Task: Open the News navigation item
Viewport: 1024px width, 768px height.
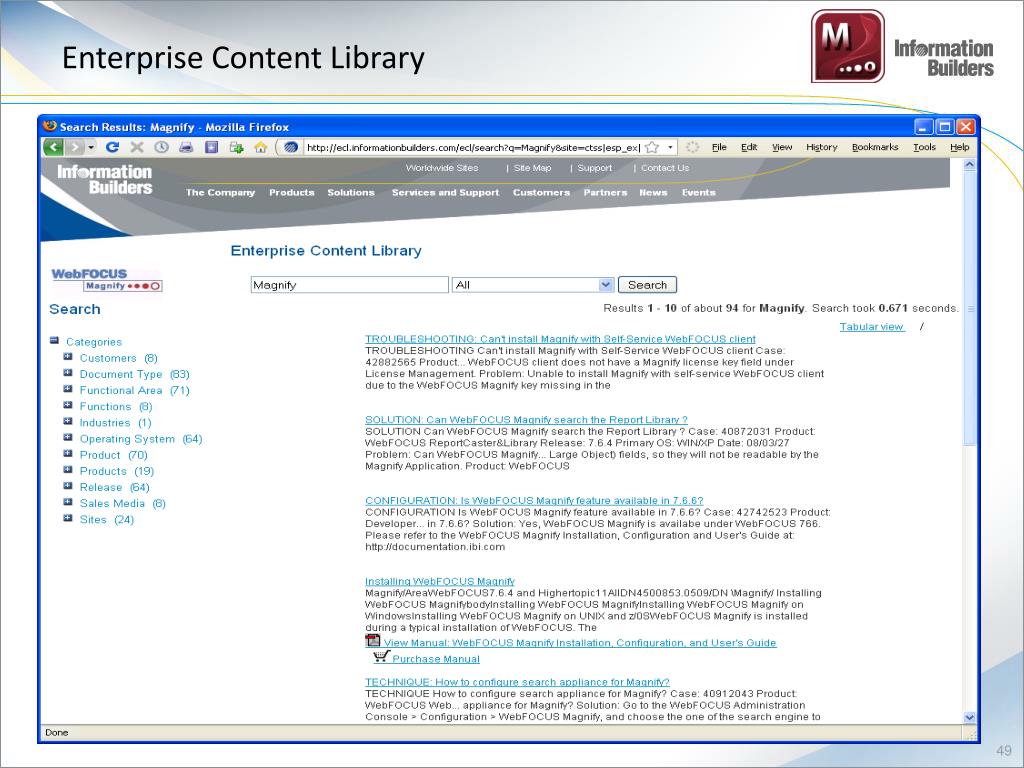Action: (x=653, y=193)
